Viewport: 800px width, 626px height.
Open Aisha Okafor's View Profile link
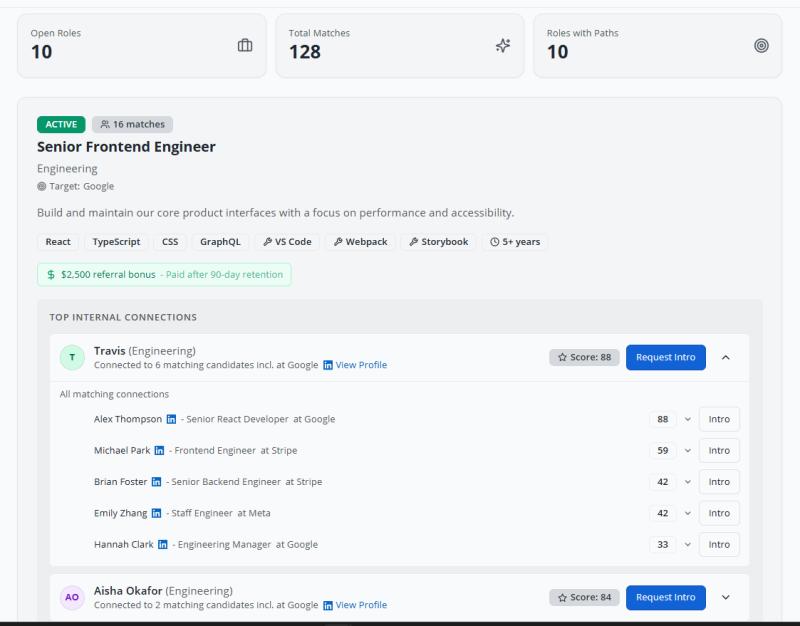(360, 605)
